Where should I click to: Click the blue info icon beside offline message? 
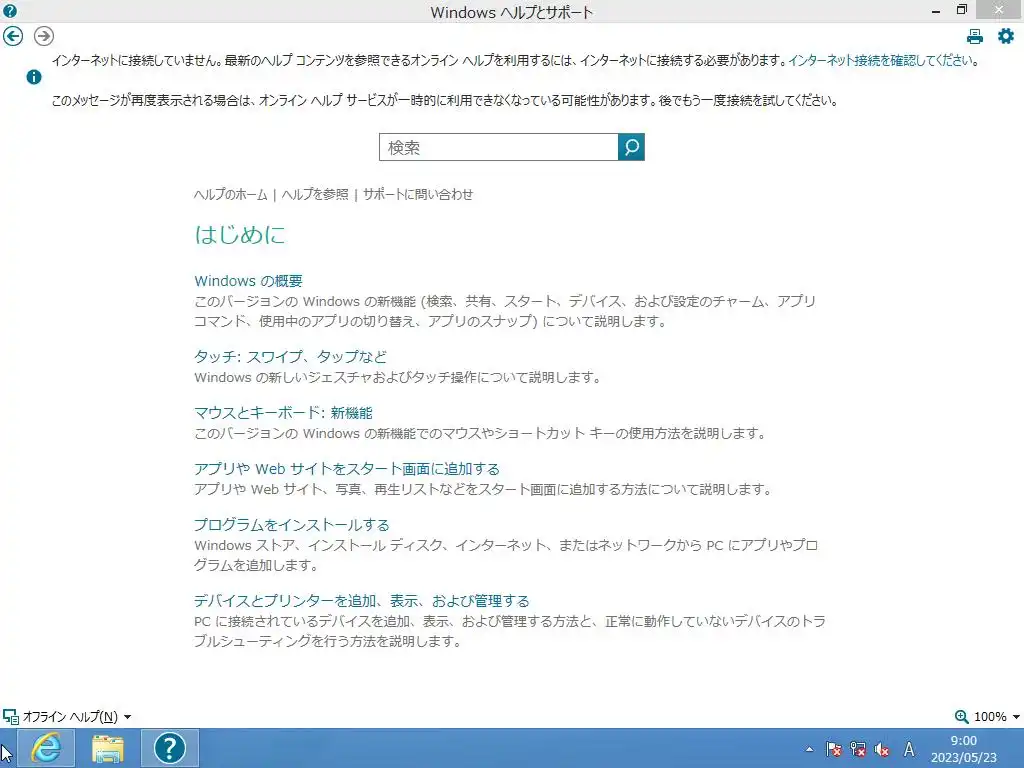(34, 77)
